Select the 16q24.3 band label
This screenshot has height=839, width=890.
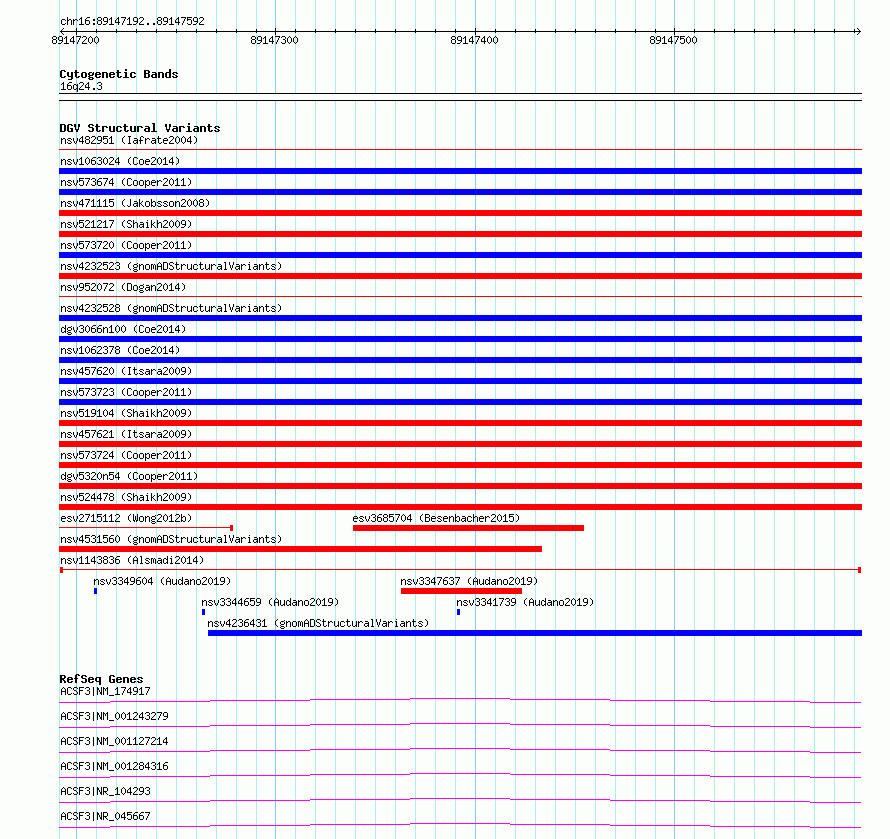click(x=81, y=86)
